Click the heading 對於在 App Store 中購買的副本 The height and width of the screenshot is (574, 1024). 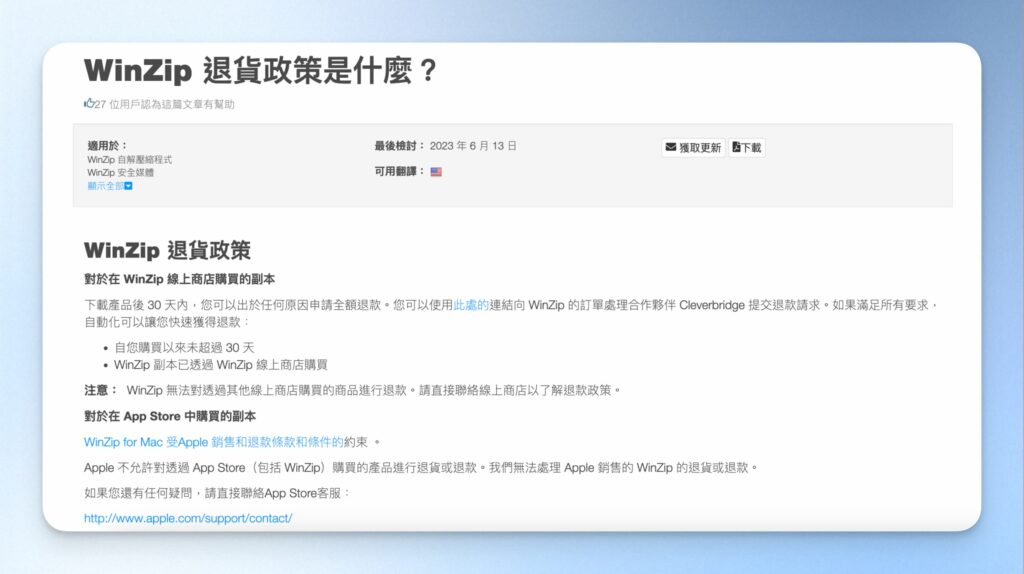[170, 417]
